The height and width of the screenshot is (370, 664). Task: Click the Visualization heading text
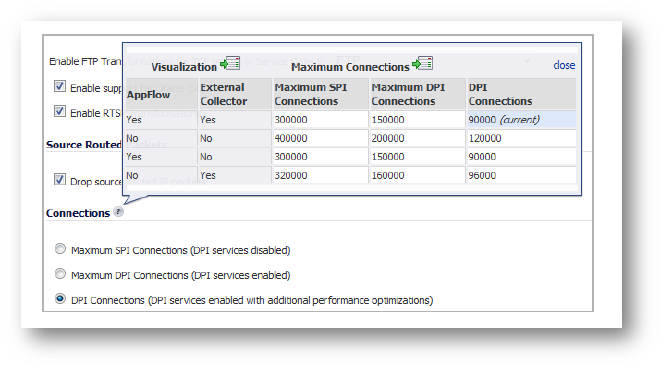184,67
